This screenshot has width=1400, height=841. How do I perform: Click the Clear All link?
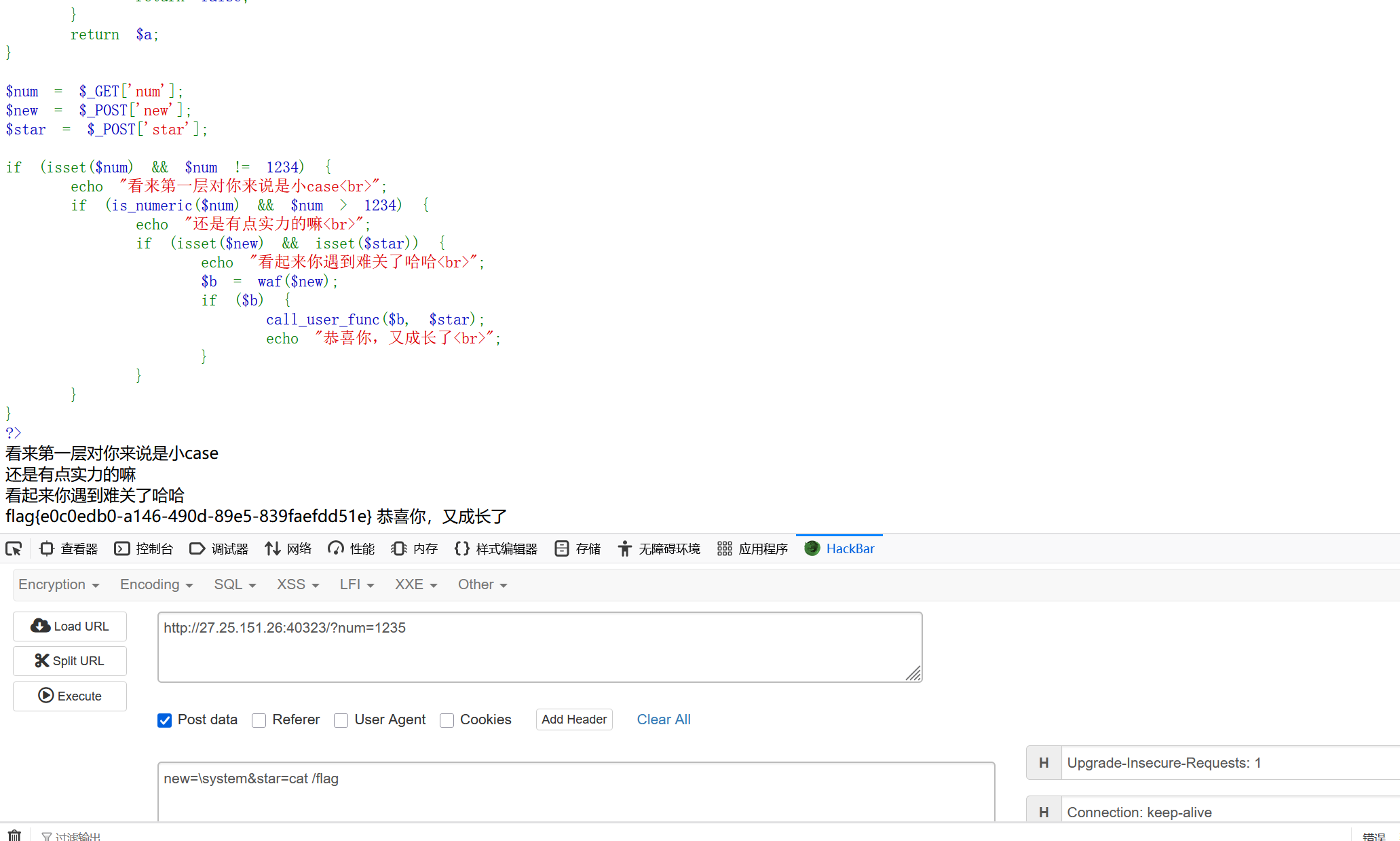pos(663,719)
